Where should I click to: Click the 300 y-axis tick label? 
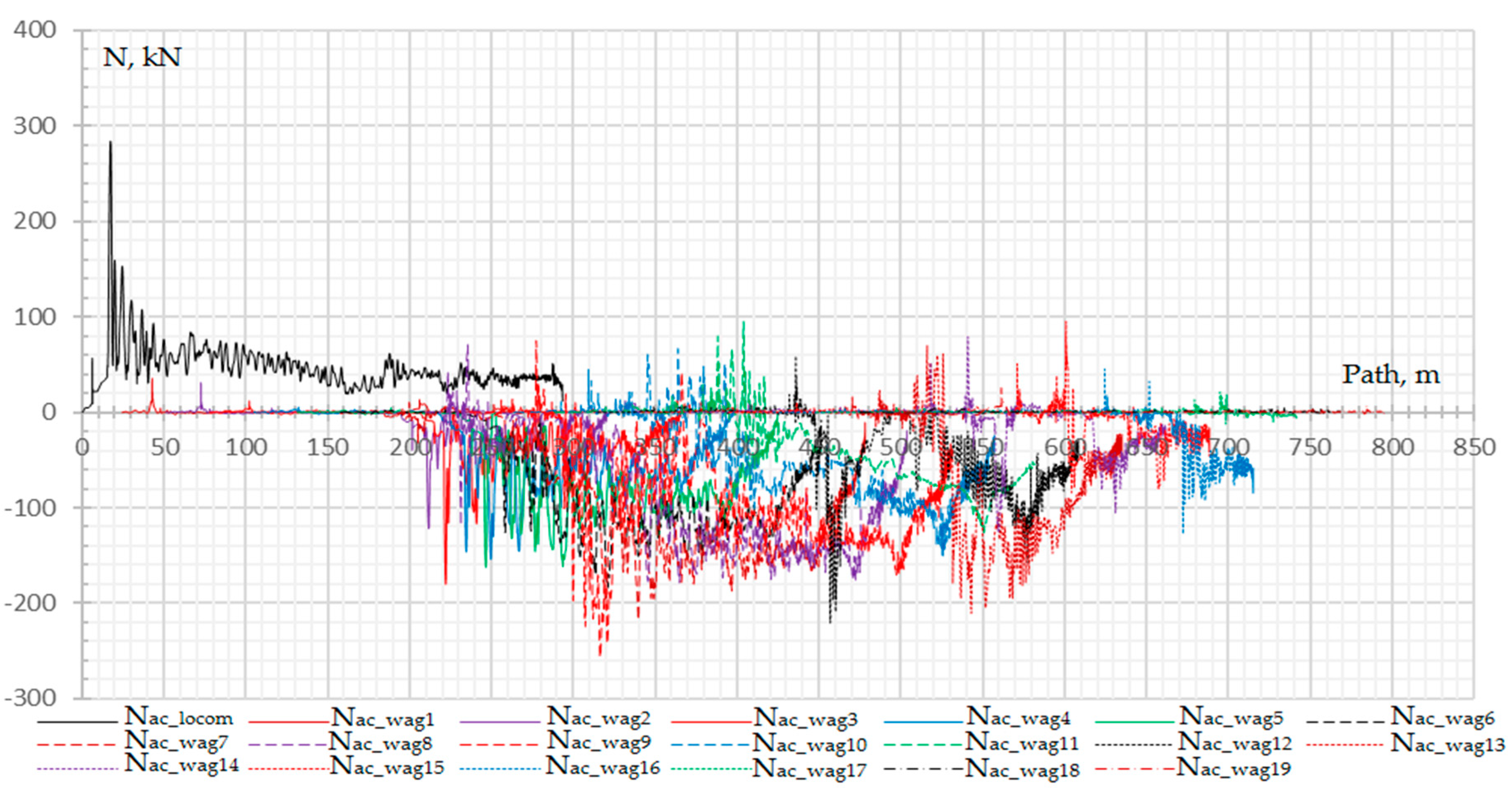pos(35,126)
